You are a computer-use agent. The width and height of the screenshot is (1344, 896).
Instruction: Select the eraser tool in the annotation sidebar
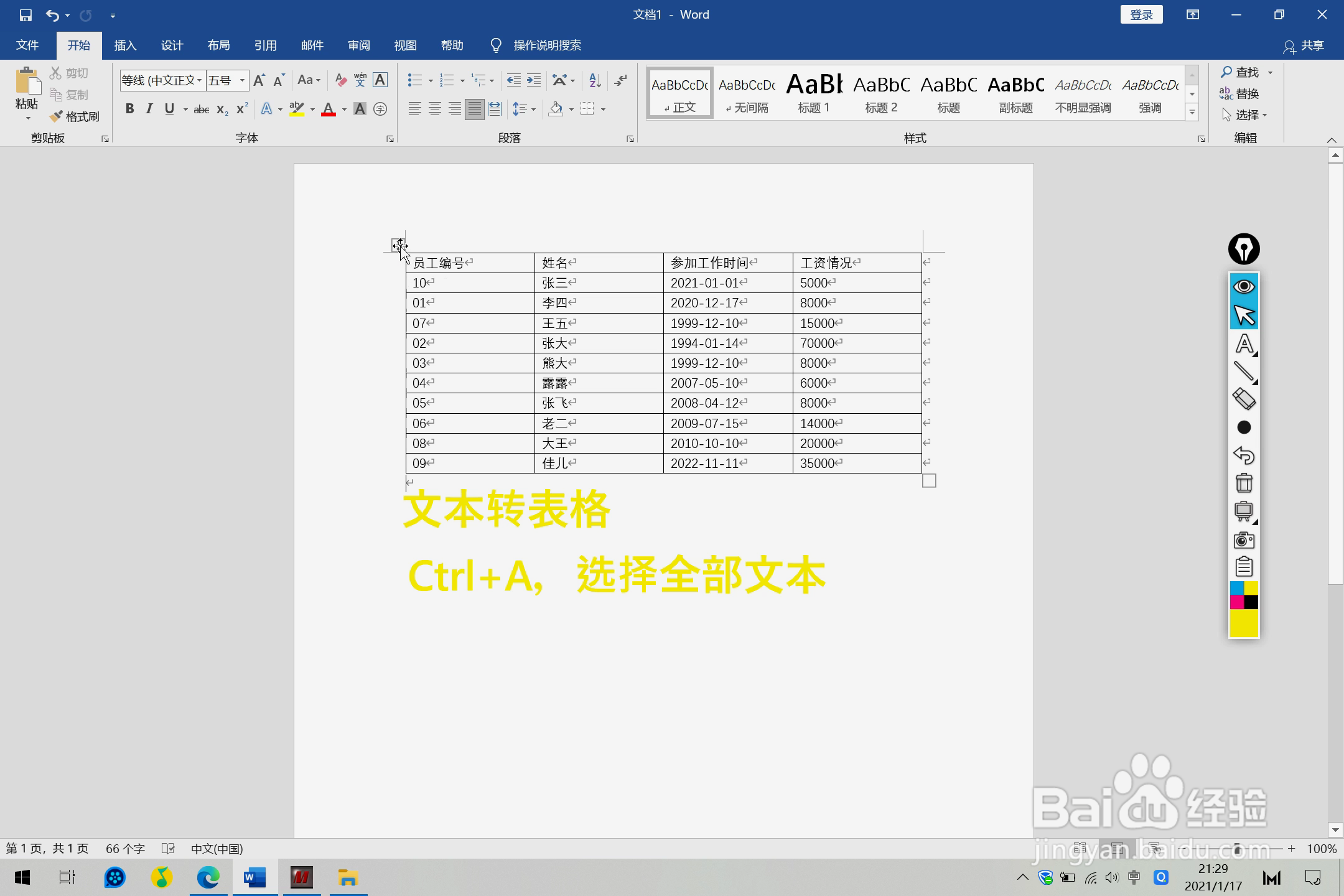pos(1243,399)
